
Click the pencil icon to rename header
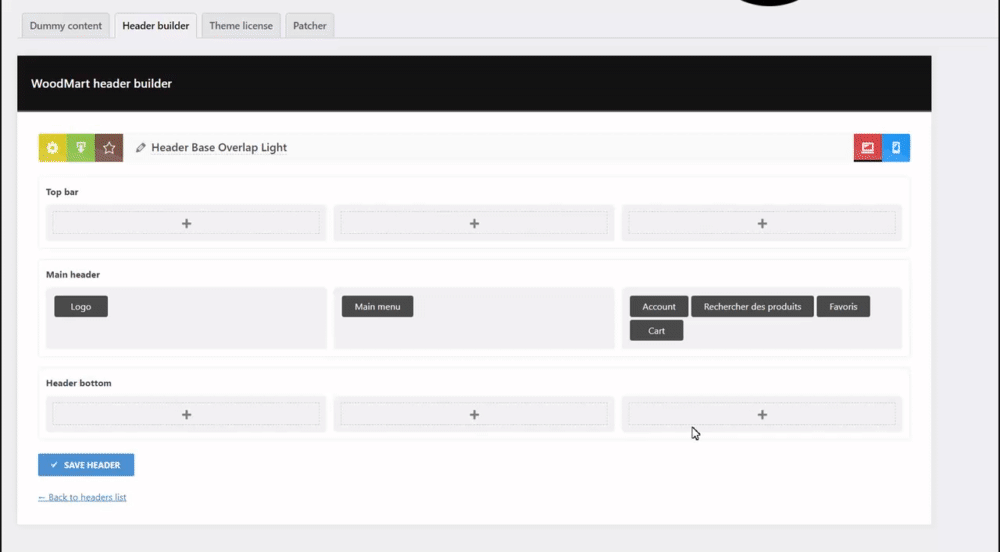[140, 148]
